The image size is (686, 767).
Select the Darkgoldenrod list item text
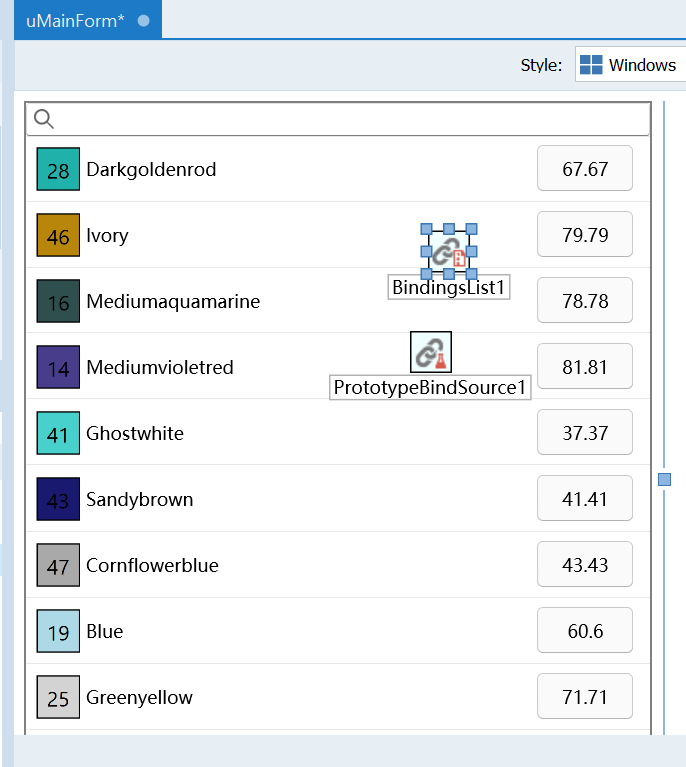click(151, 170)
